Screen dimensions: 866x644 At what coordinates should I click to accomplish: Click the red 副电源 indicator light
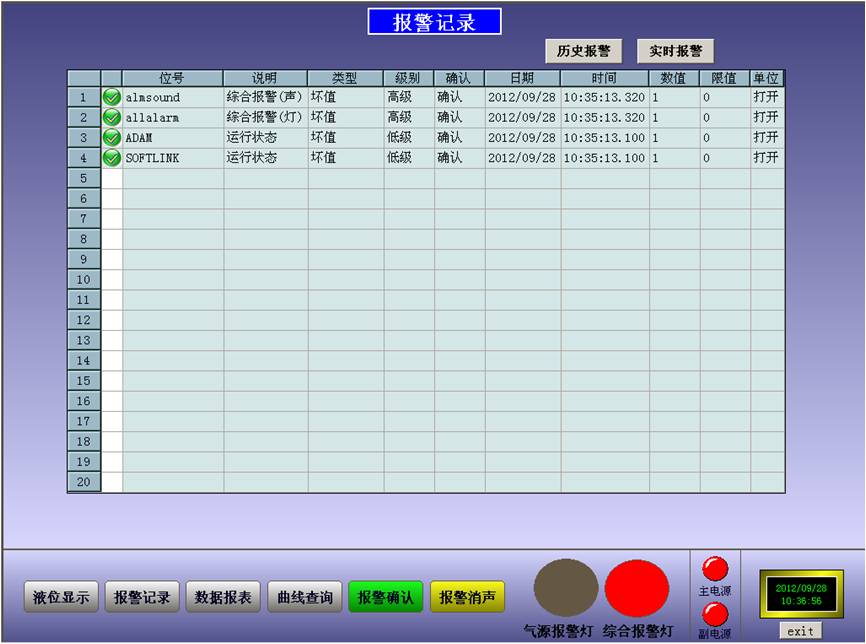[715, 614]
